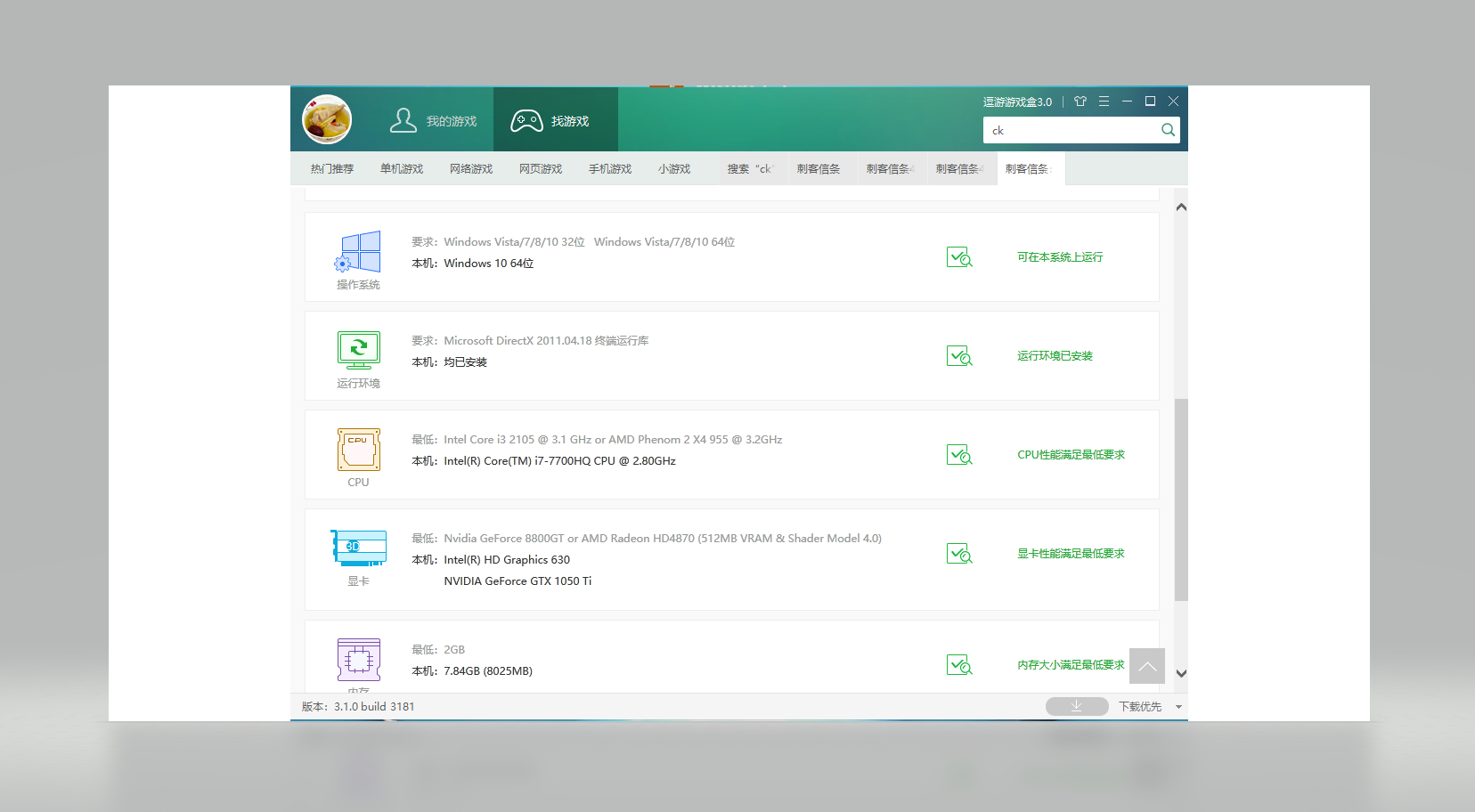Click check icon in the CPU row
Screen dimensions: 1475x812
pyautogui.click(x=959, y=455)
